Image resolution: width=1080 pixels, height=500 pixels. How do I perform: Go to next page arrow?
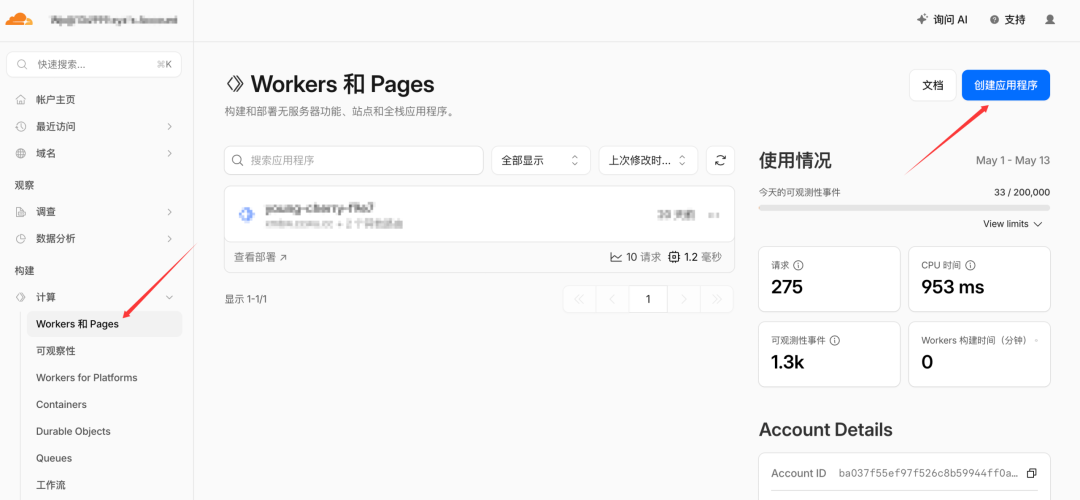[683, 299]
